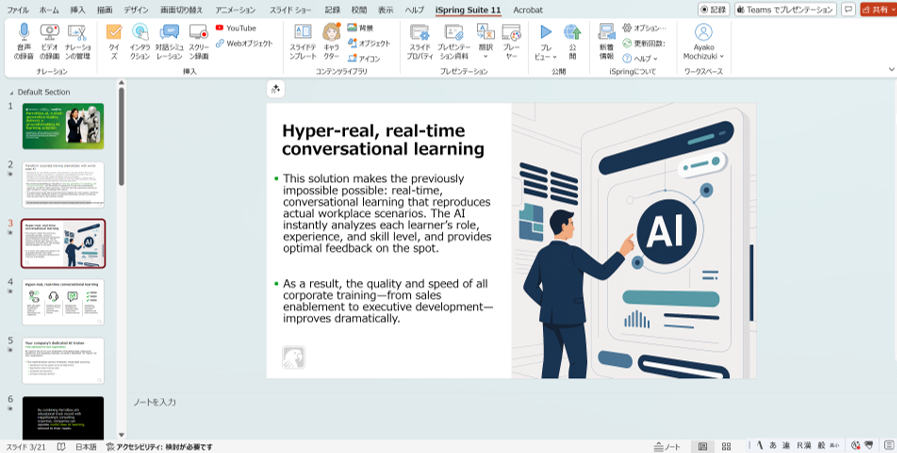Screen dimensions: 897x453
Task: Click Teams でプレゼンテーション button
Action: [x=784, y=9]
